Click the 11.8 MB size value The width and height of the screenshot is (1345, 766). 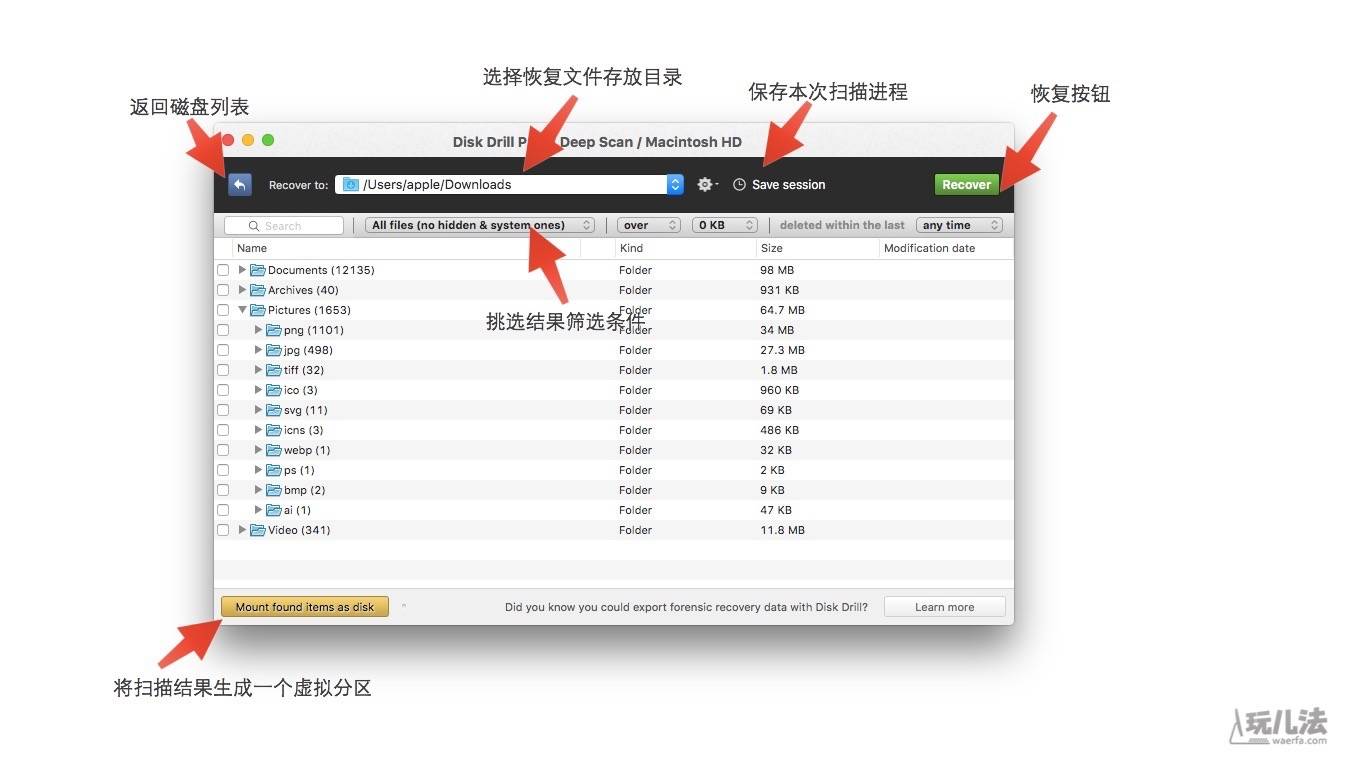click(x=782, y=530)
